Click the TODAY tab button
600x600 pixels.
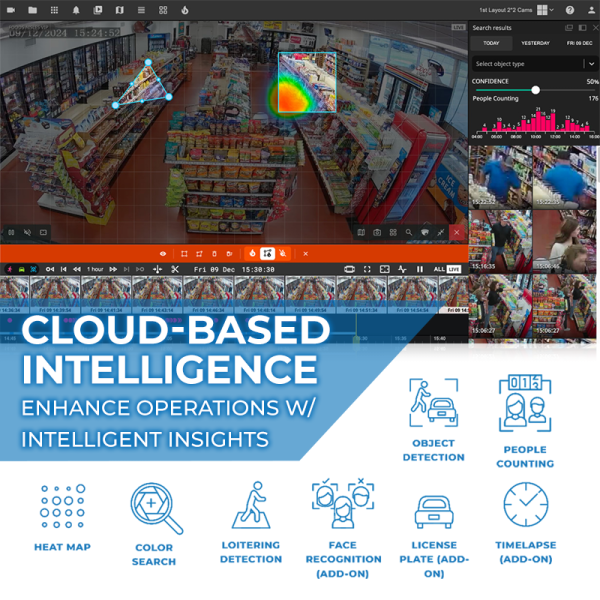click(491, 43)
